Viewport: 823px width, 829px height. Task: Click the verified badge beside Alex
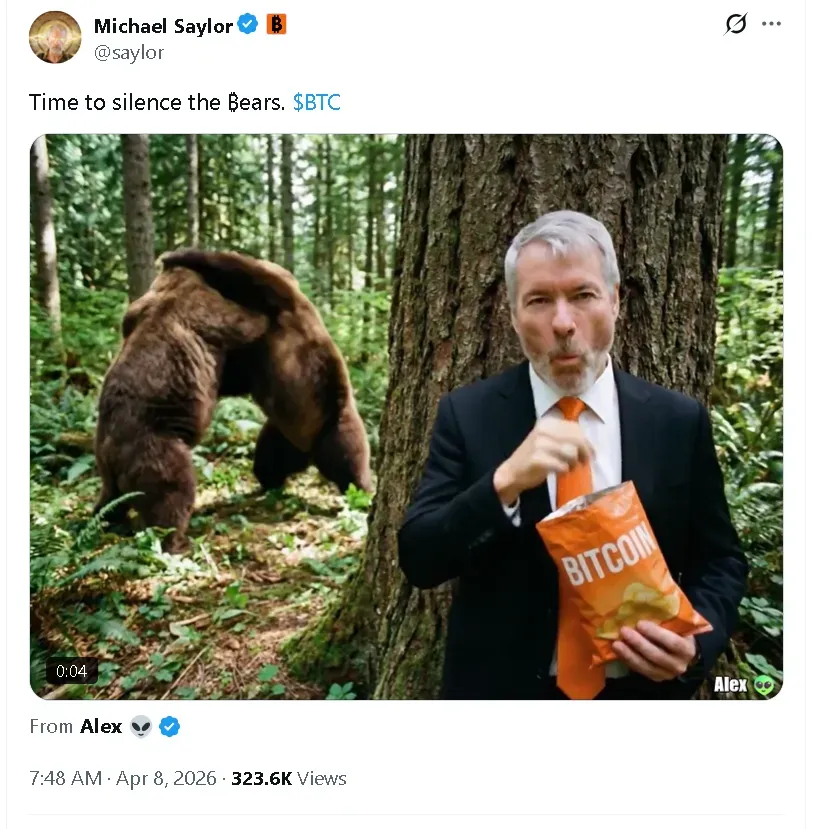coord(170,727)
